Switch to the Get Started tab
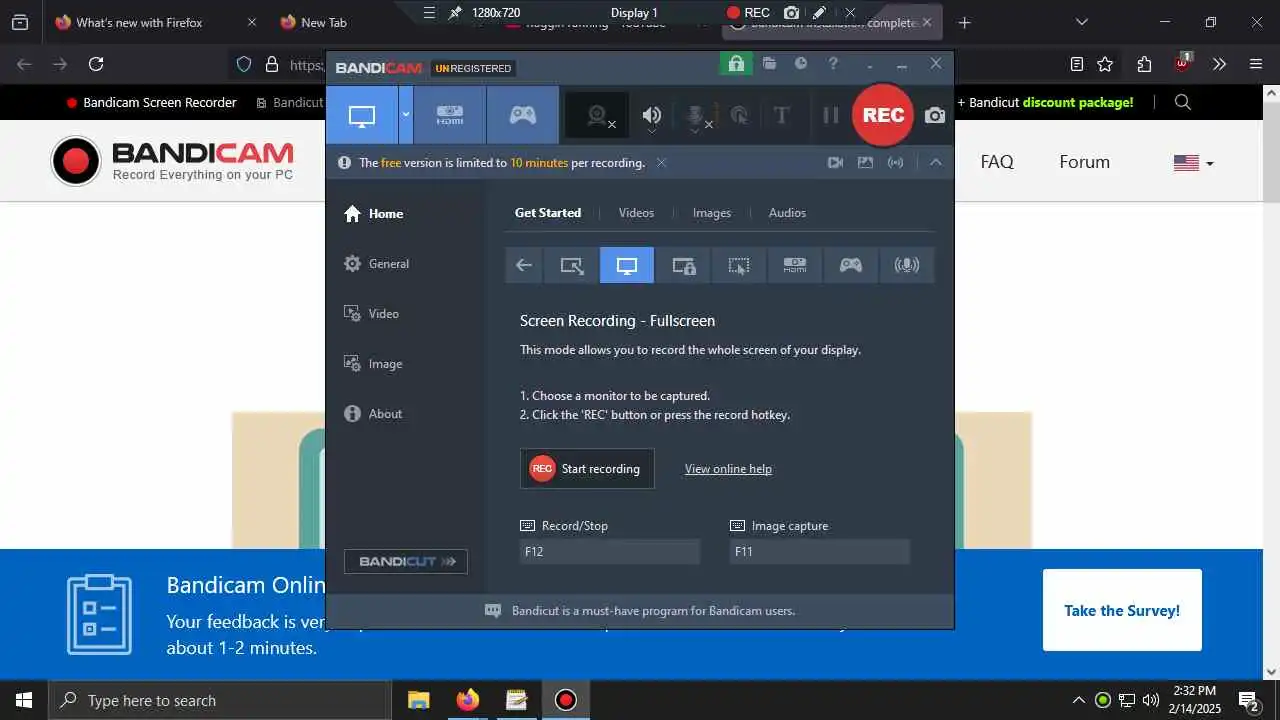Viewport: 1280px width, 720px height. (x=547, y=212)
